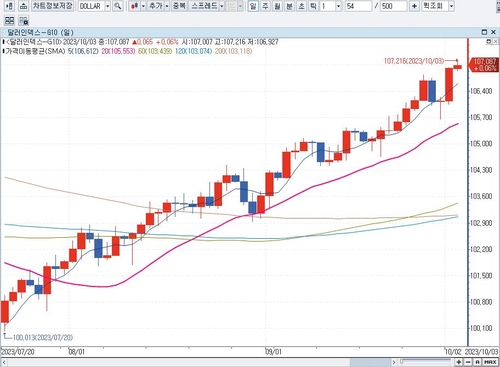The height and width of the screenshot is (367, 500).
Task: Select the 틱 tick period toggle
Action: tap(313, 6)
